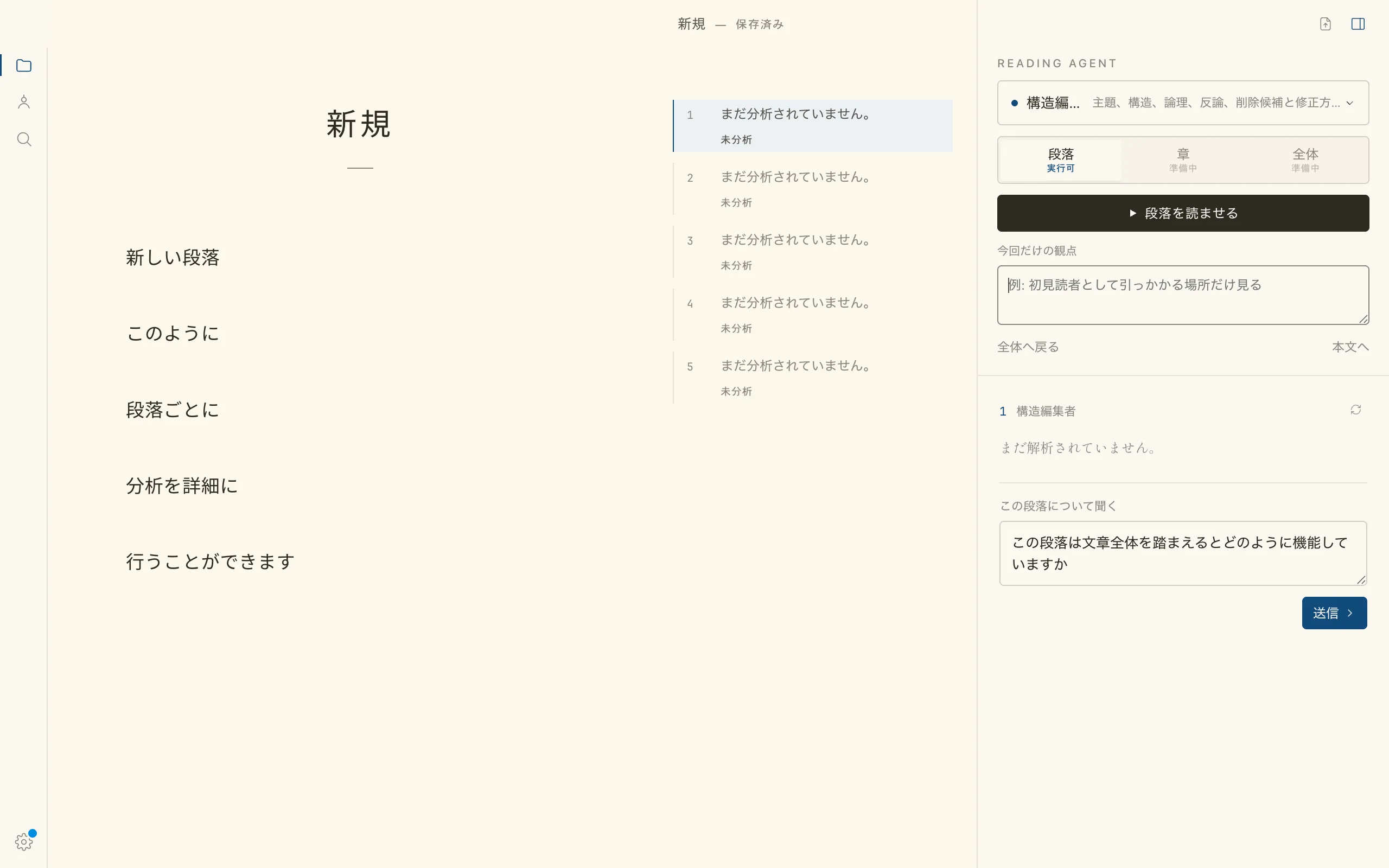Click the export document icon
The width and height of the screenshot is (1389, 868).
tap(1326, 23)
